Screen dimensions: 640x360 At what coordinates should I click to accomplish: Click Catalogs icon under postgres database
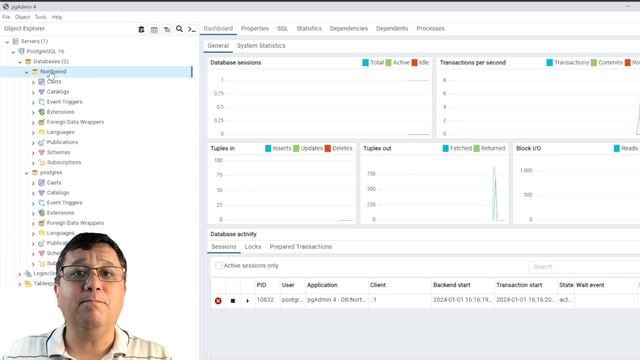click(42, 193)
